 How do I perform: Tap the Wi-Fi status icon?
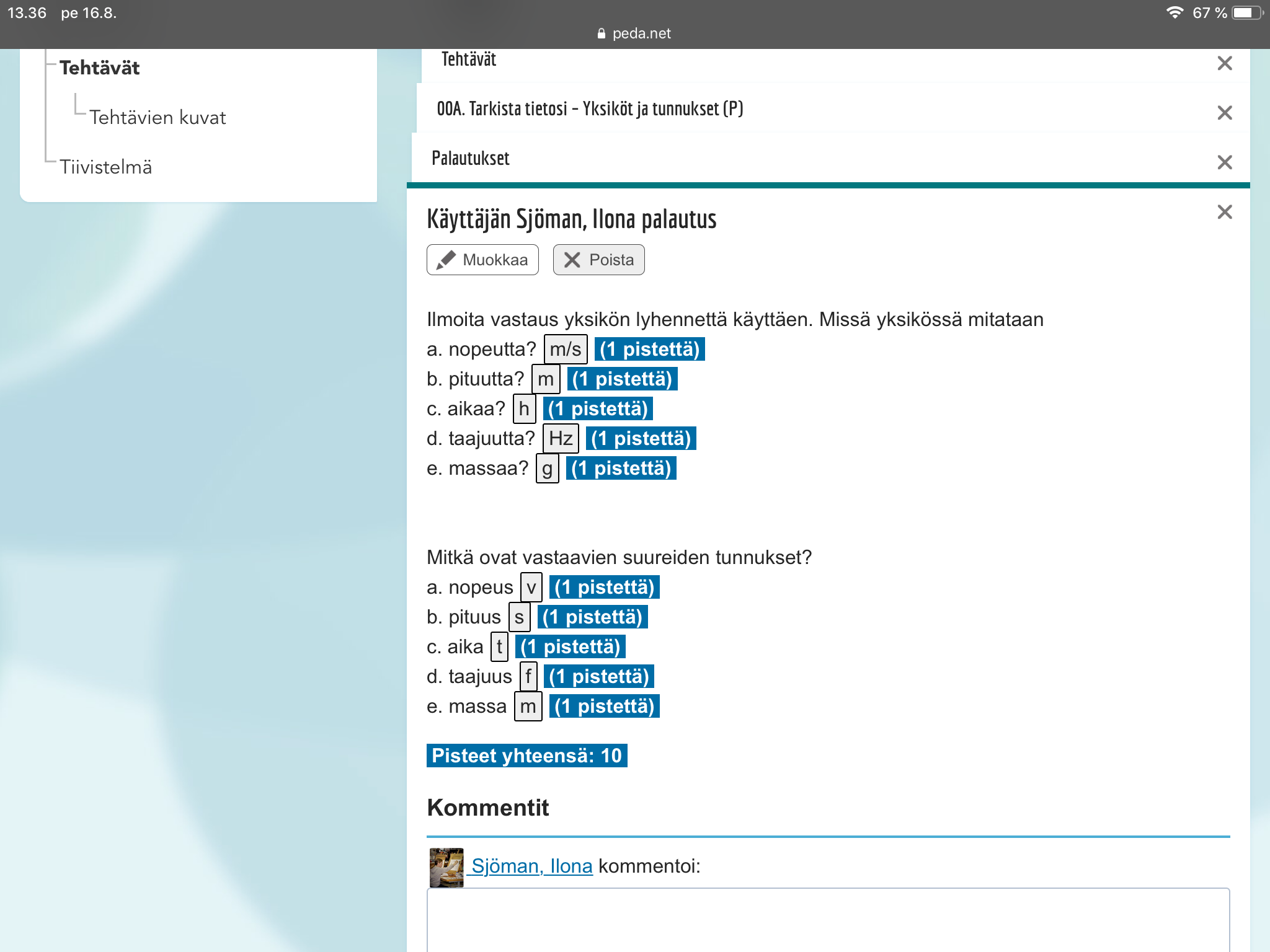[x=1174, y=13]
